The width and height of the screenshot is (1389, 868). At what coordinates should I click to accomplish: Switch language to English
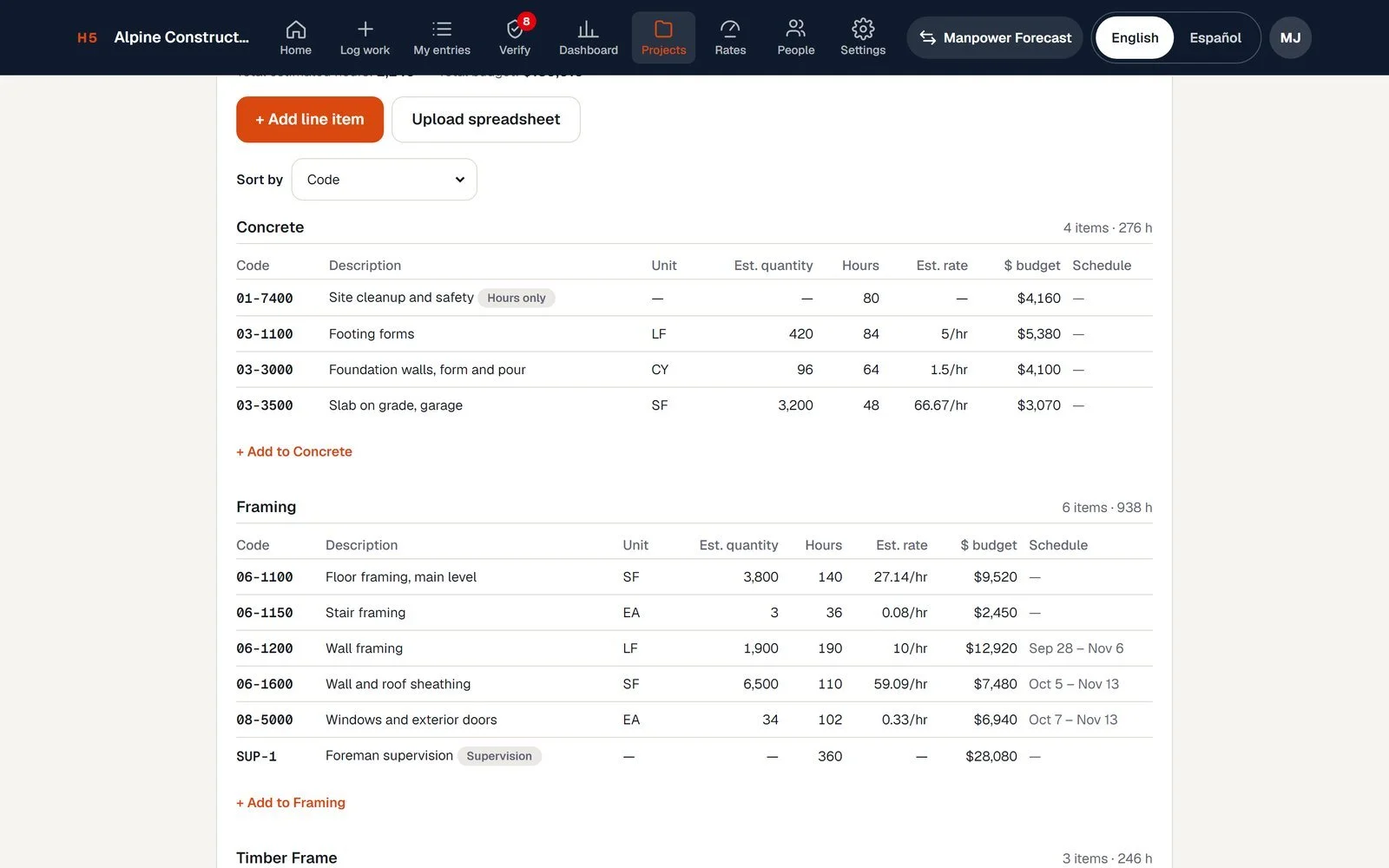click(x=1135, y=37)
